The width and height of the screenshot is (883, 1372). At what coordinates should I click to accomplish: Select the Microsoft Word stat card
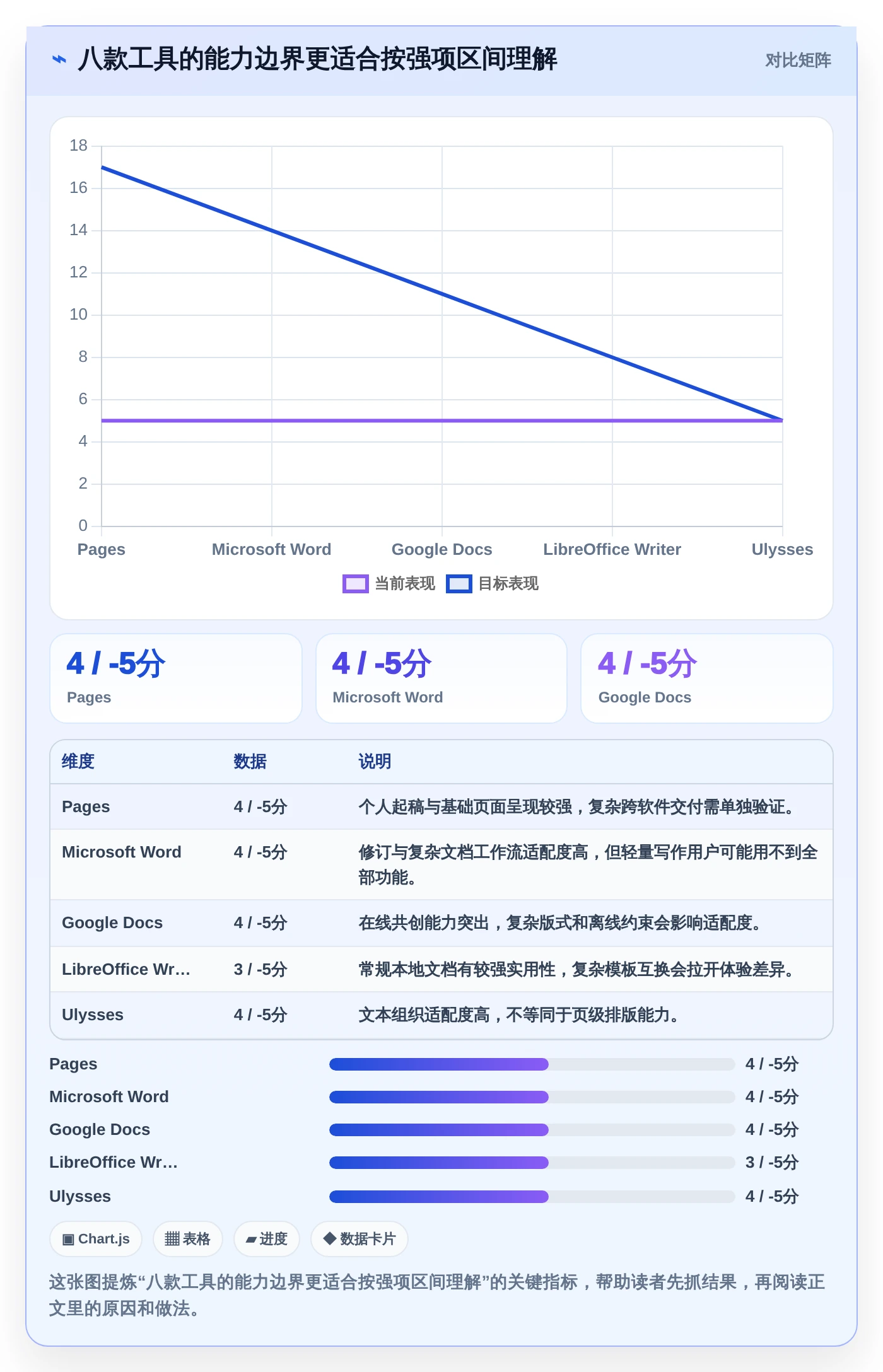coord(441,678)
